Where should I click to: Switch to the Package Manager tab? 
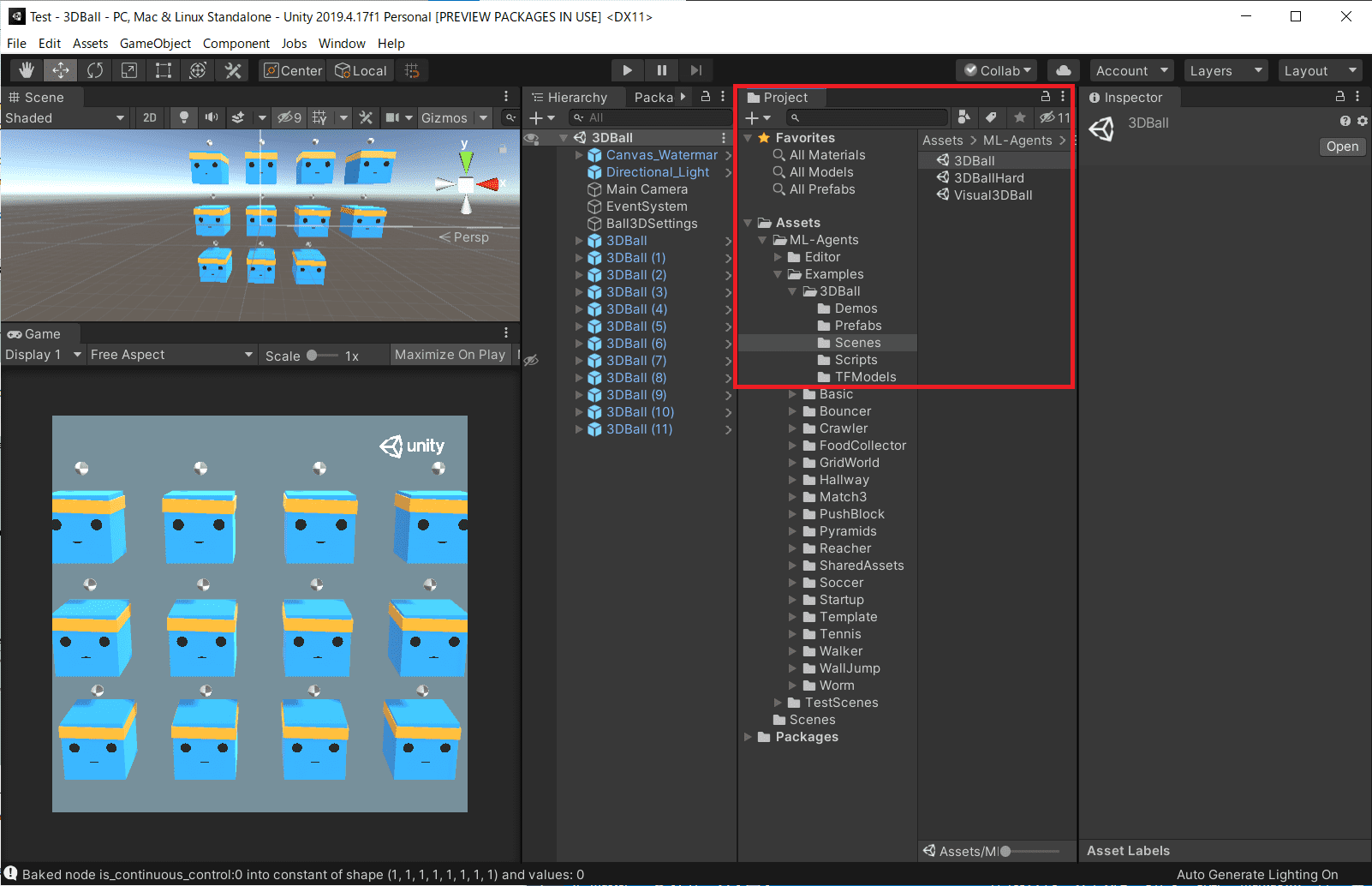point(655,97)
